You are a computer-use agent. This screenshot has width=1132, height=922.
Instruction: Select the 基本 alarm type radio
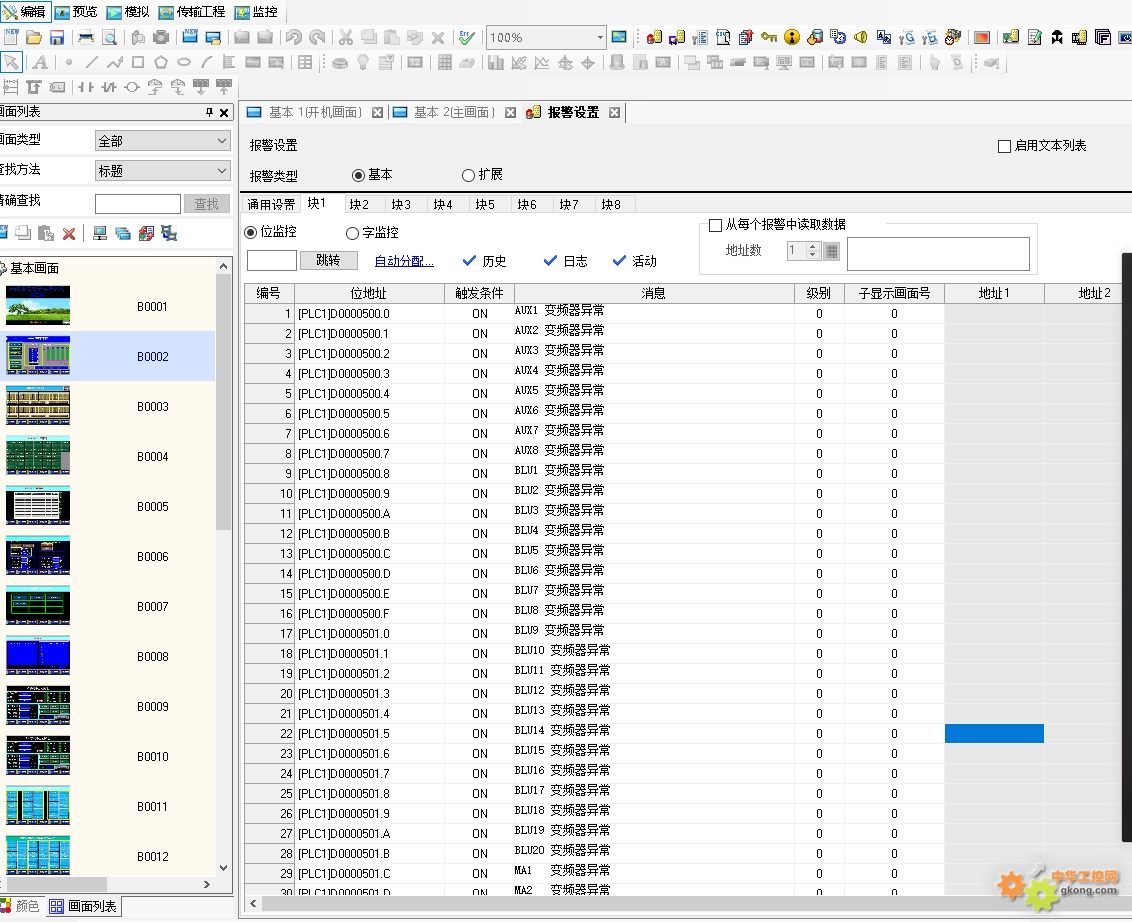click(x=358, y=175)
